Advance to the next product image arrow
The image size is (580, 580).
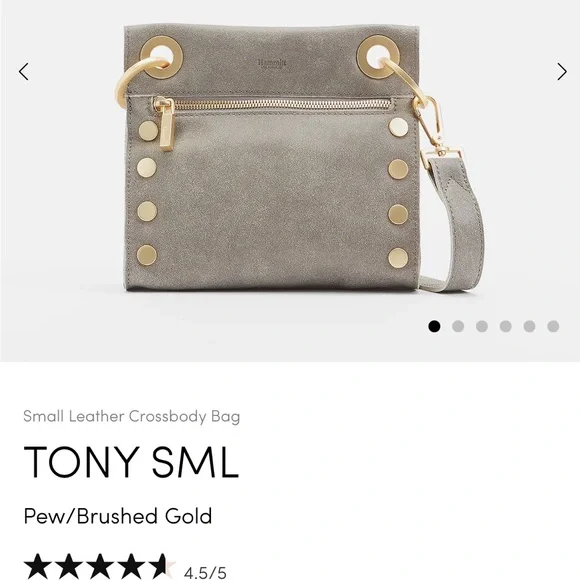(x=562, y=71)
